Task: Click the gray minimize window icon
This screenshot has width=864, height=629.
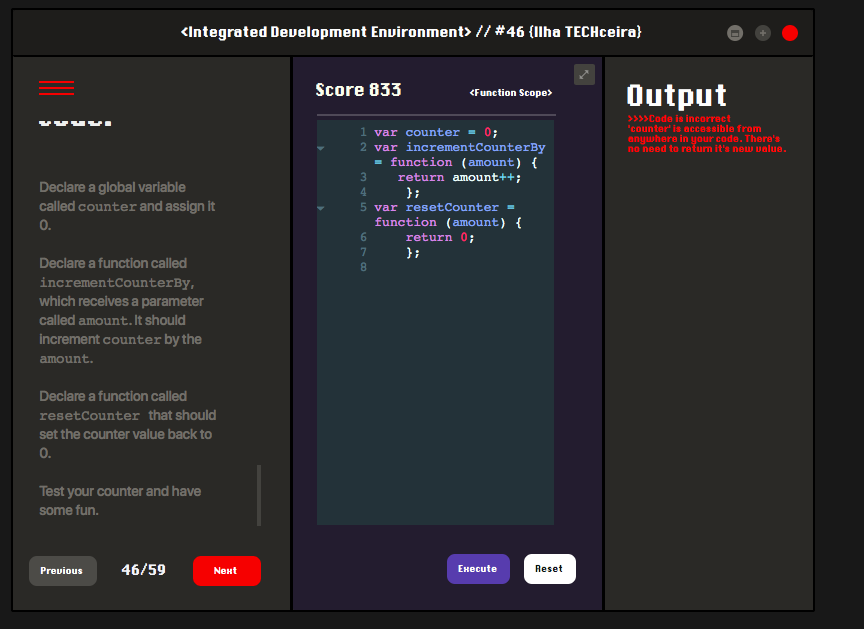Action: click(x=735, y=33)
